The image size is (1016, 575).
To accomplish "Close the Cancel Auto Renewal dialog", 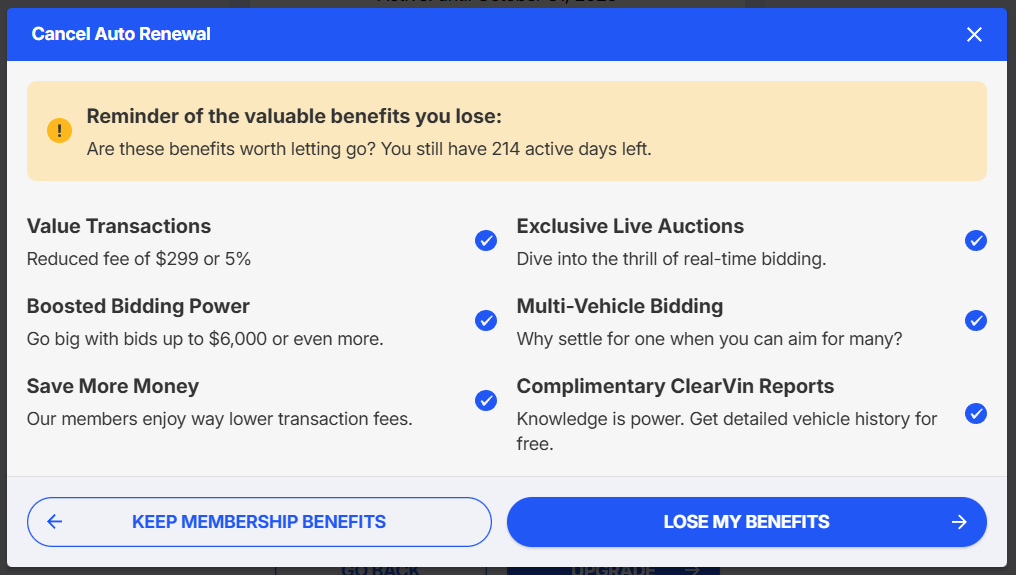I will (x=974, y=35).
